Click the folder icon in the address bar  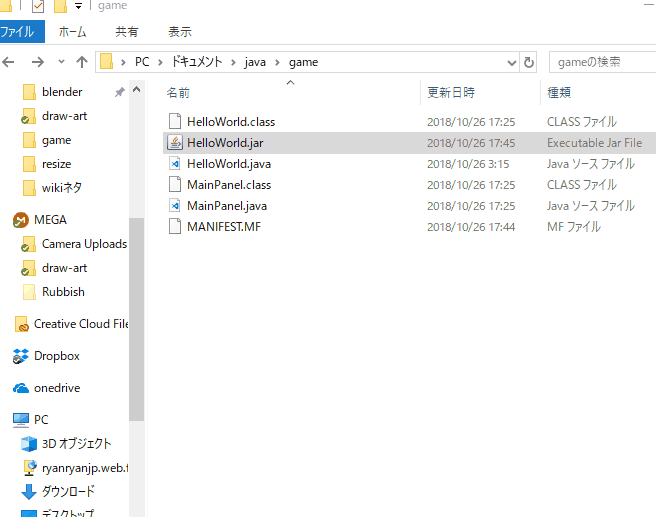(107, 62)
